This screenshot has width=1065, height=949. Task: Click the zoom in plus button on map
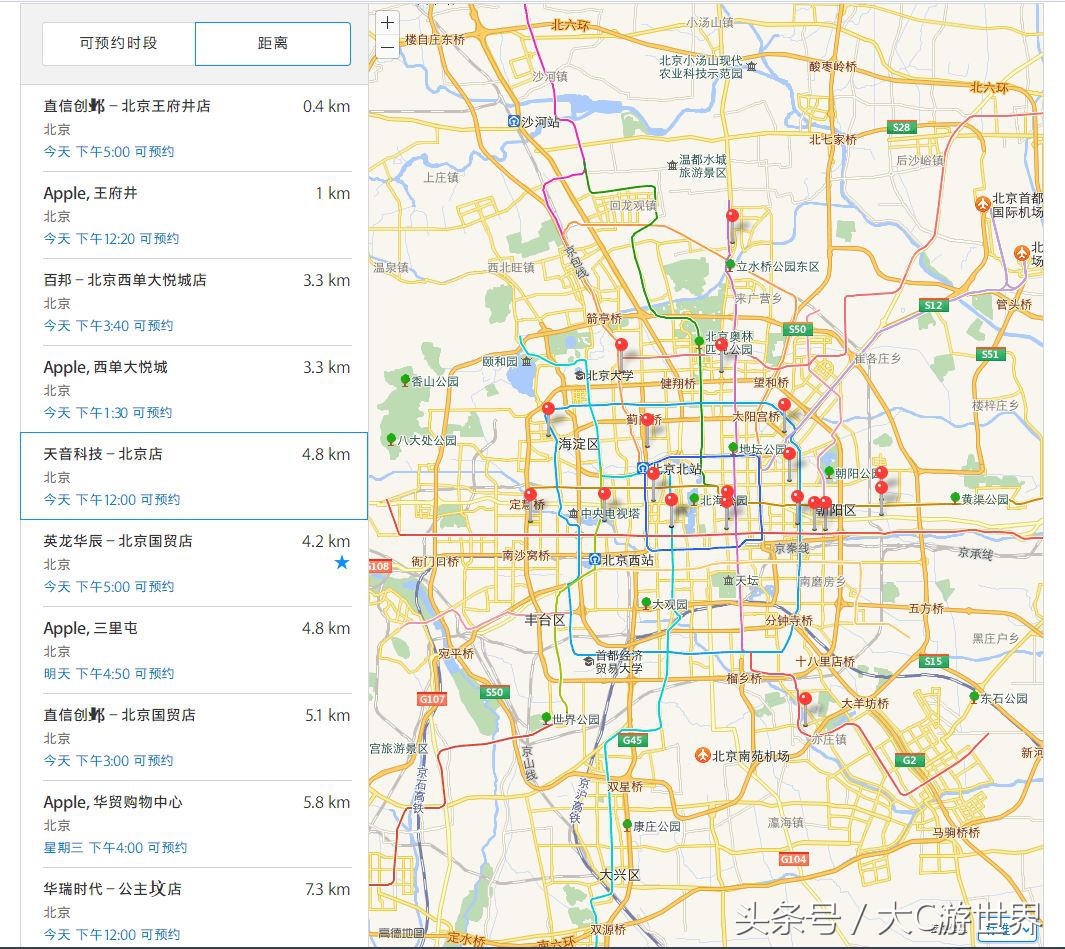point(387,22)
